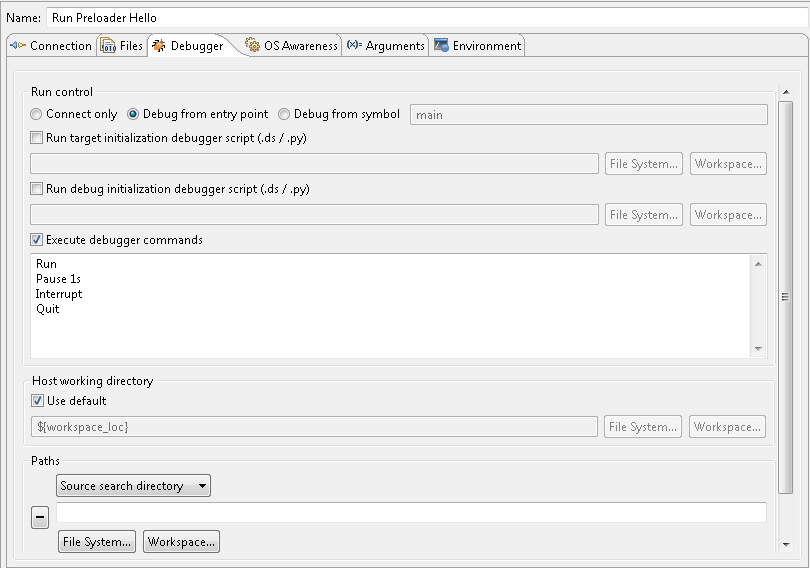Open the Files tab
Screen dimensions: 810x568
(122, 45)
